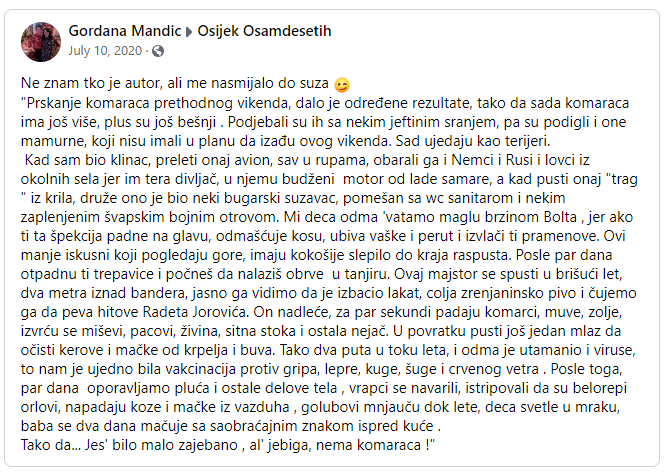Screen dimensions: 671x472
Task: Click the globe audience icon beside the date
Action: tap(158, 50)
